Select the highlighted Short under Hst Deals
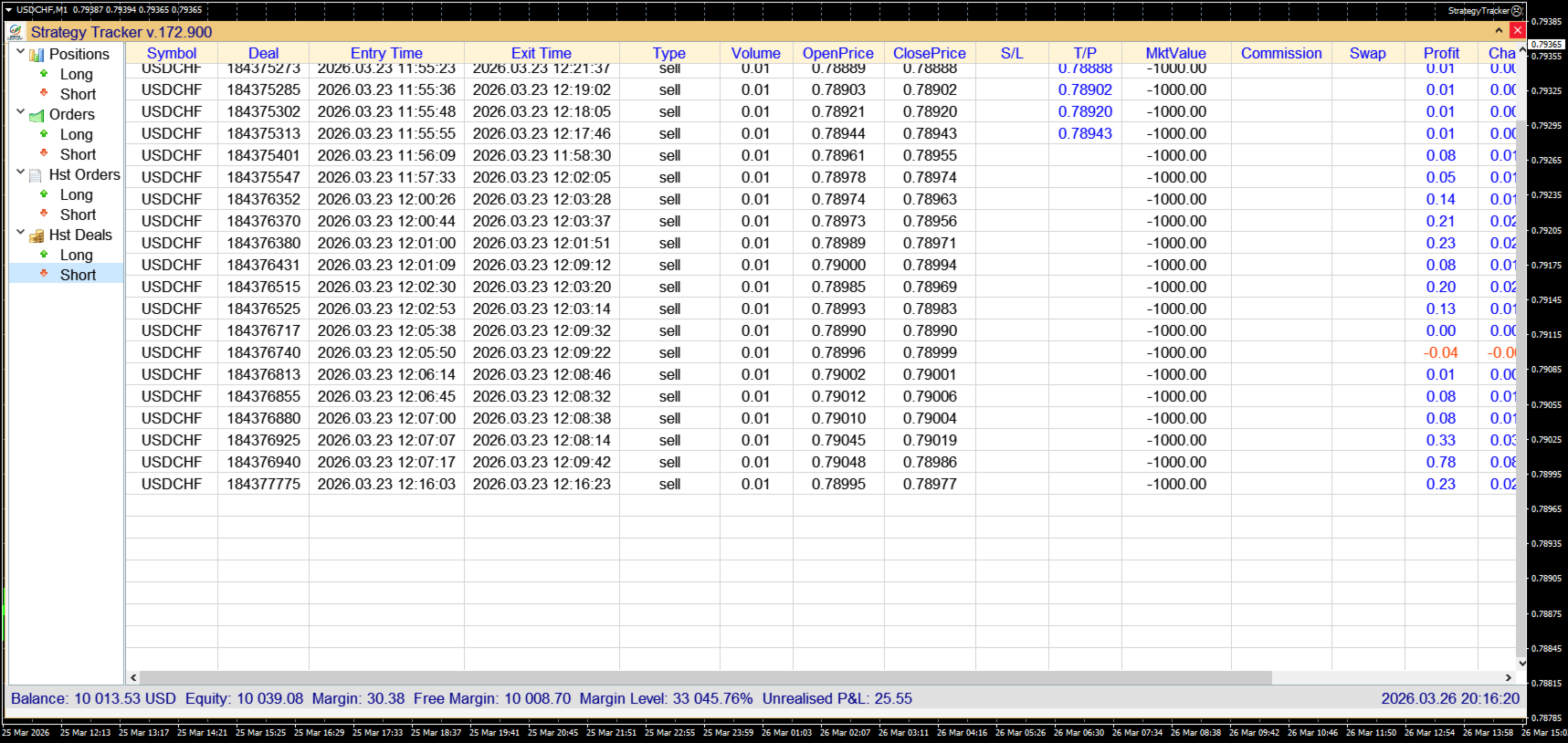This screenshot has height=743, width=1568. coord(78,275)
